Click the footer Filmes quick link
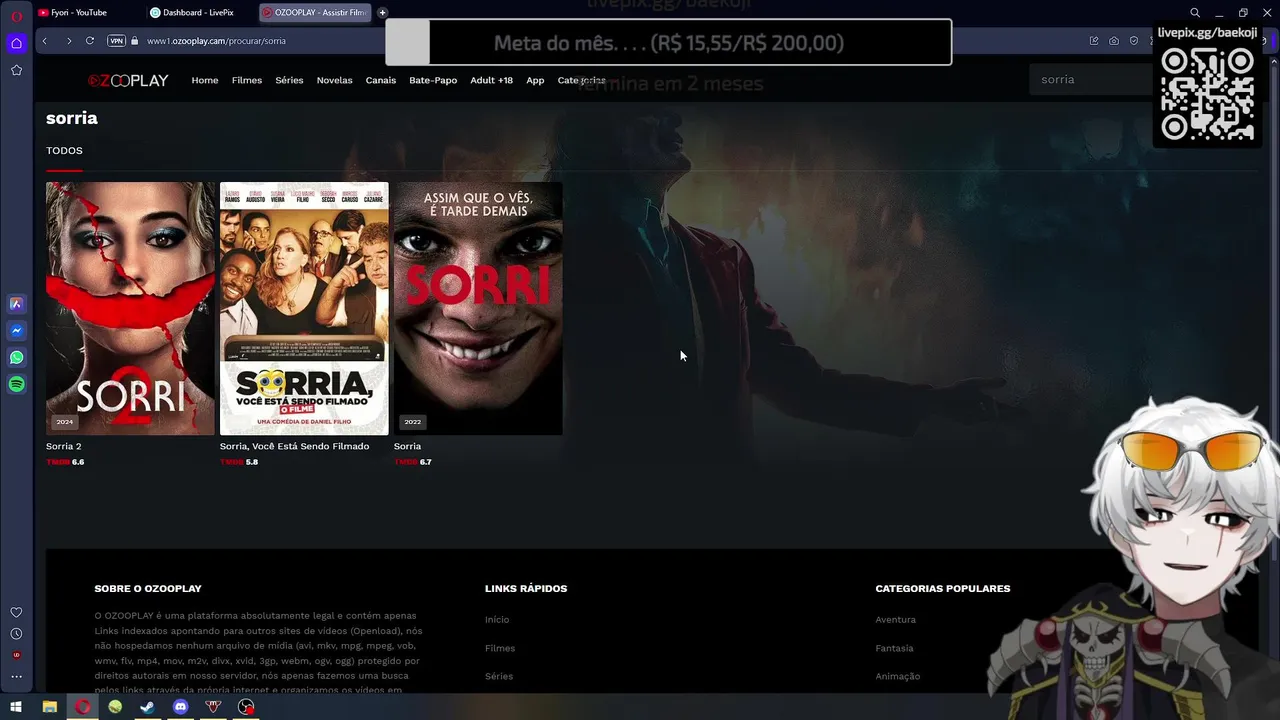The width and height of the screenshot is (1280, 720). 500,648
